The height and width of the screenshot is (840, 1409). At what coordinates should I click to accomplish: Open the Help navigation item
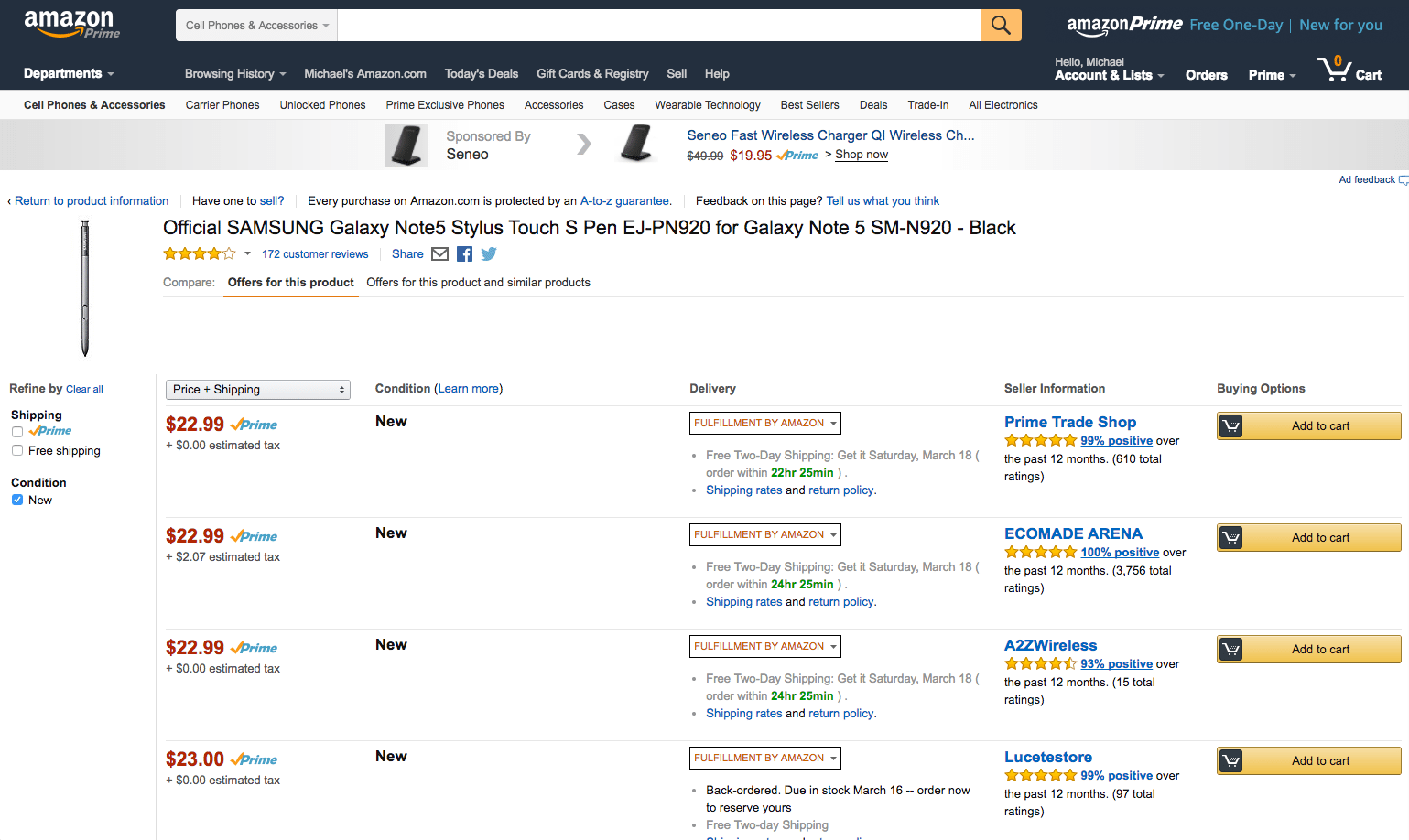coord(717,73)
